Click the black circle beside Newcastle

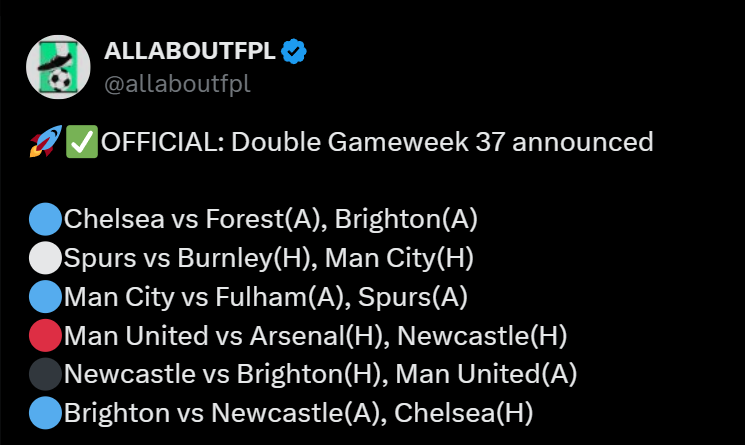[x=45, y=373]
